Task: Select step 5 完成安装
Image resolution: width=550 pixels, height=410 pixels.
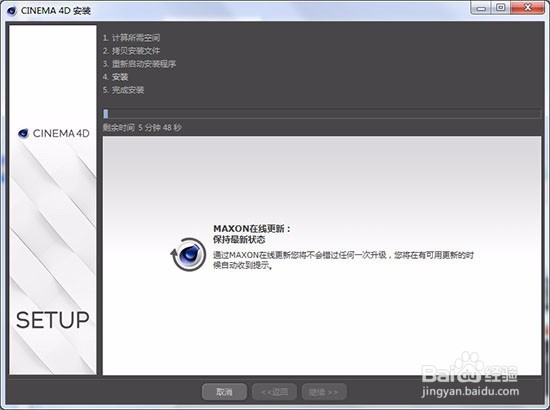Action: 123,90
